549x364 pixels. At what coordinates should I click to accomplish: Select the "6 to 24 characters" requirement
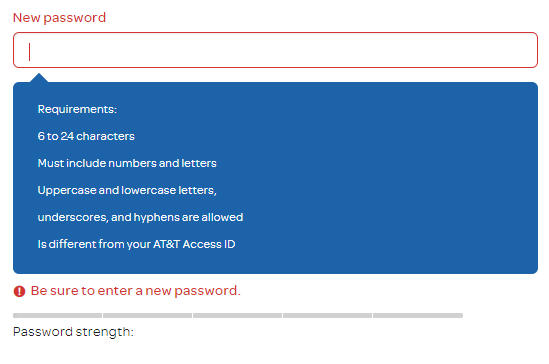(x=86, y=136)
